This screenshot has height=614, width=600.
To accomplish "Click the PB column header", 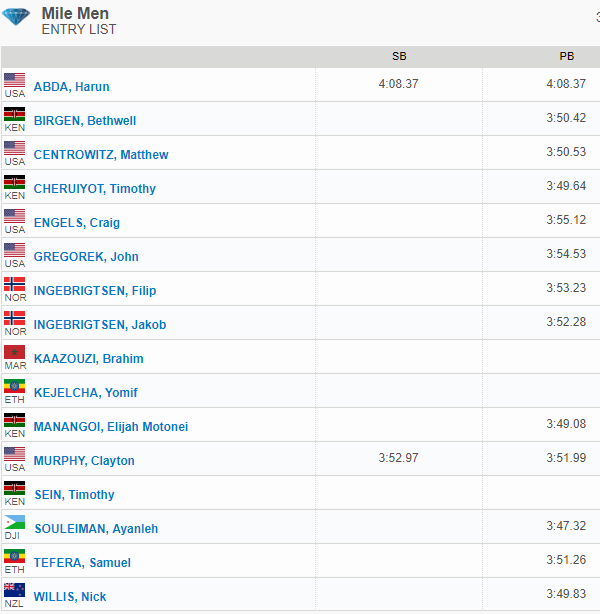I will (x=567, y=57).
